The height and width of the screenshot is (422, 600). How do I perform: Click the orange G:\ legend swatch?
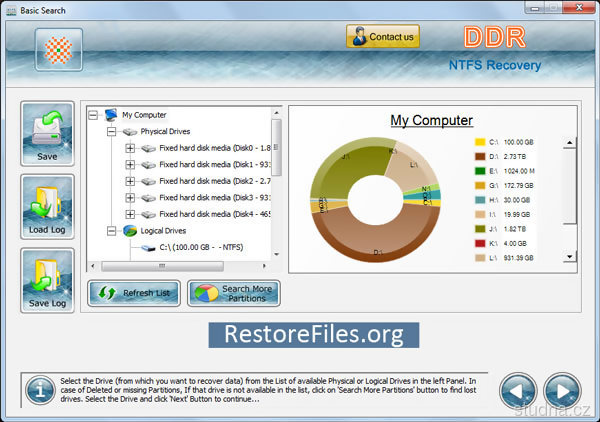(x=480, y=186)
